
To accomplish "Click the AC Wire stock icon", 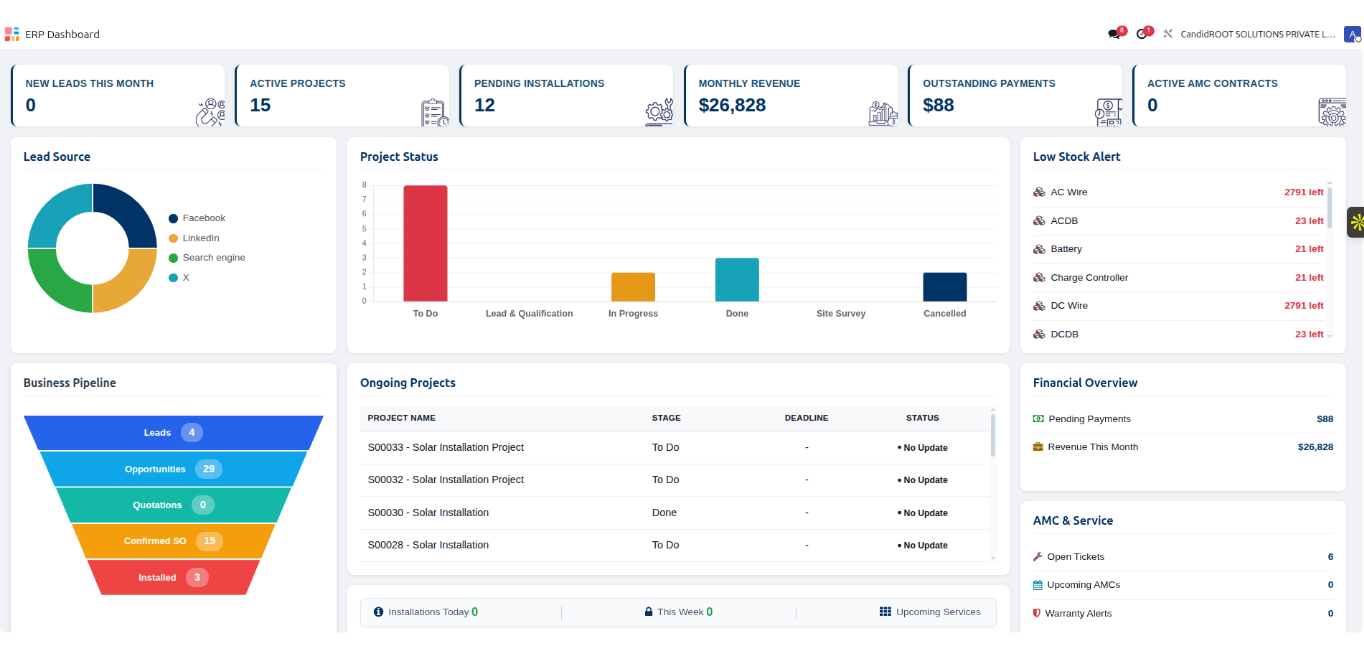I will pyautogui.click(x=1039, y=192).
